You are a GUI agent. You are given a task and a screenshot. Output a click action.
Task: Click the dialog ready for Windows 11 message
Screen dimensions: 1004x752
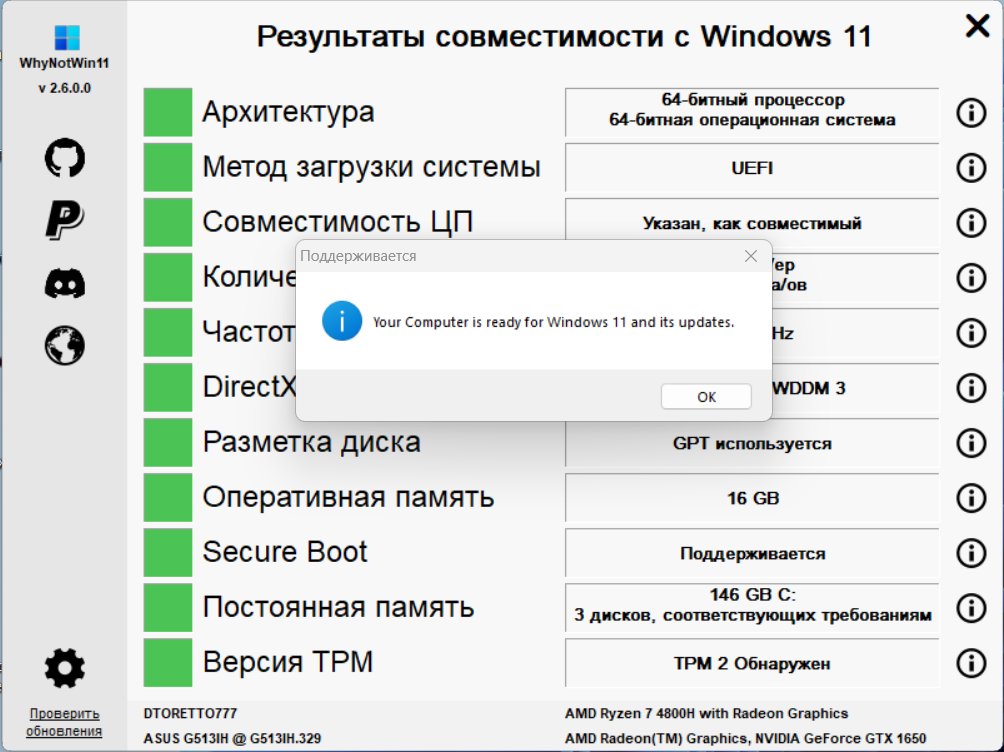click(x=553, y=322)
